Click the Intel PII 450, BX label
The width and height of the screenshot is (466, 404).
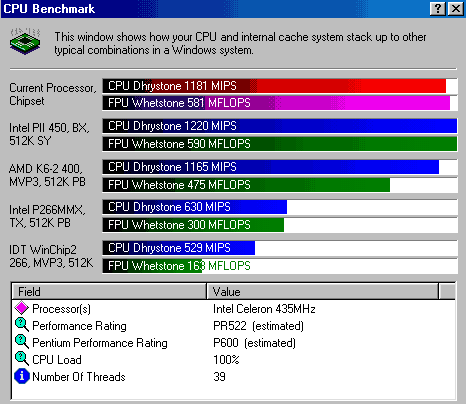pyautogui.click(x=49, y=134)
